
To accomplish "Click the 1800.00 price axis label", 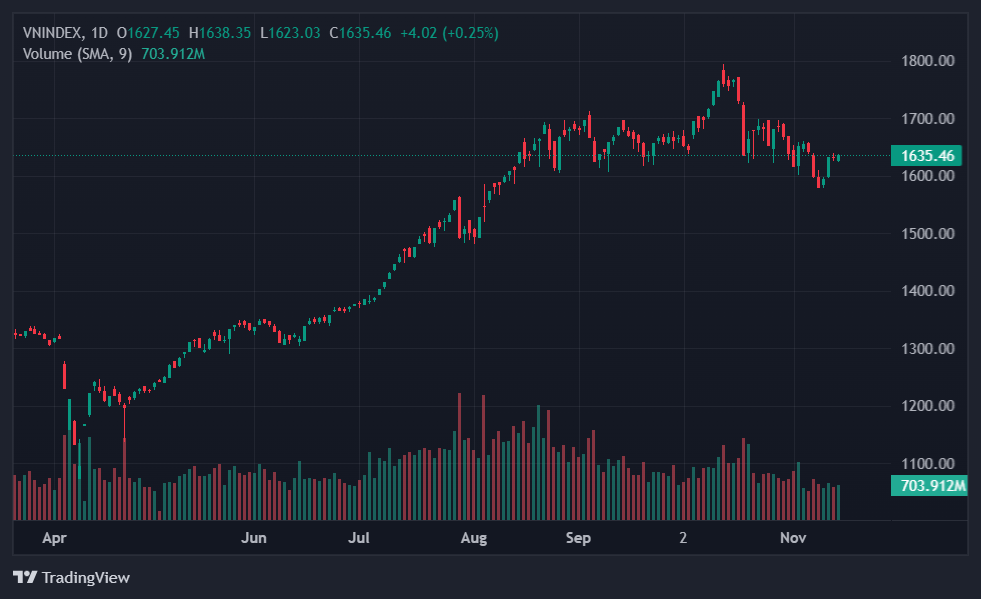I will point(928,61).
